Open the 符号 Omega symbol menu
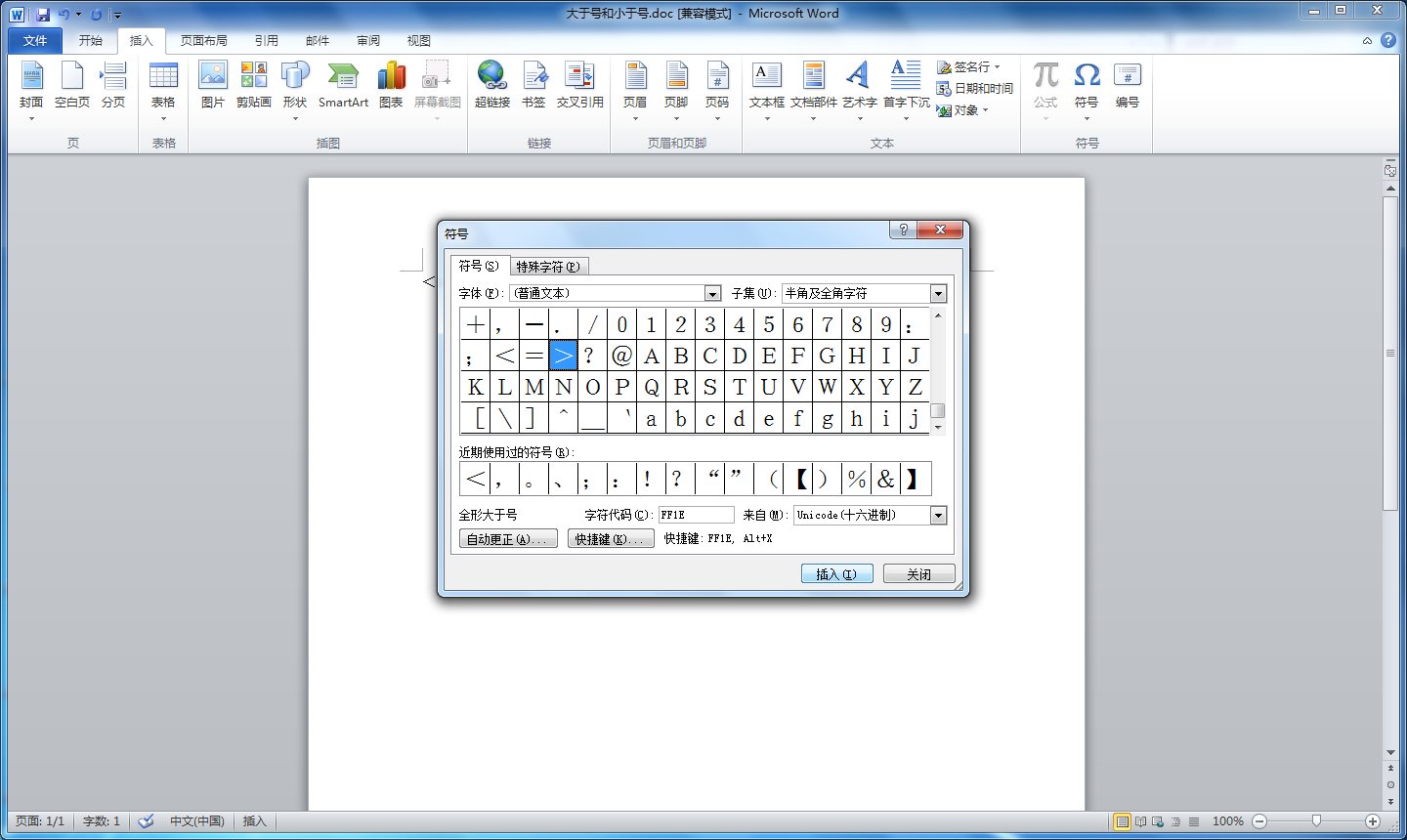This screenshot has width=1407, height=840. [1087, 86]
